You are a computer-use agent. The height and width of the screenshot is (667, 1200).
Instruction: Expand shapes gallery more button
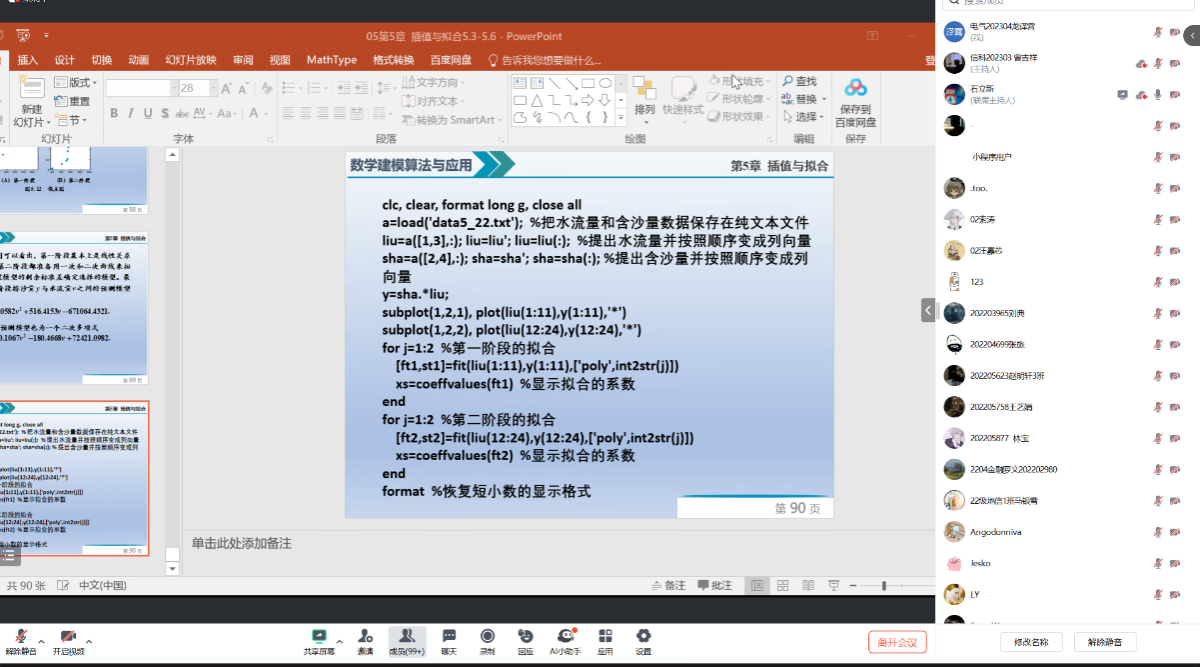pyautogui.click(x=621, y=119)
